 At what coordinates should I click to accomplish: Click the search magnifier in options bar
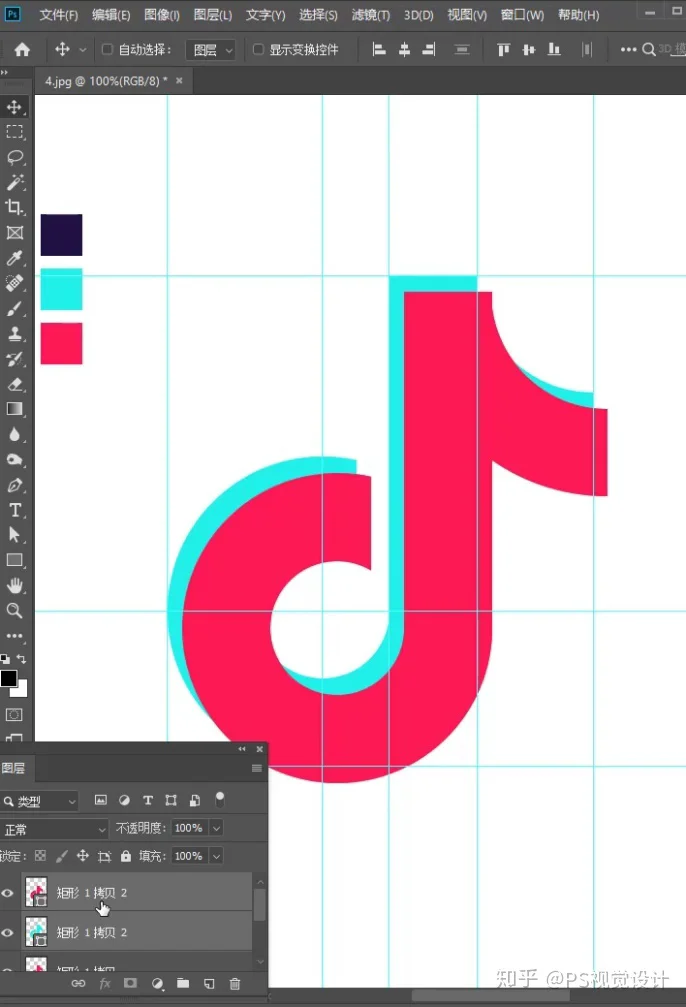(x=649, y=49)
